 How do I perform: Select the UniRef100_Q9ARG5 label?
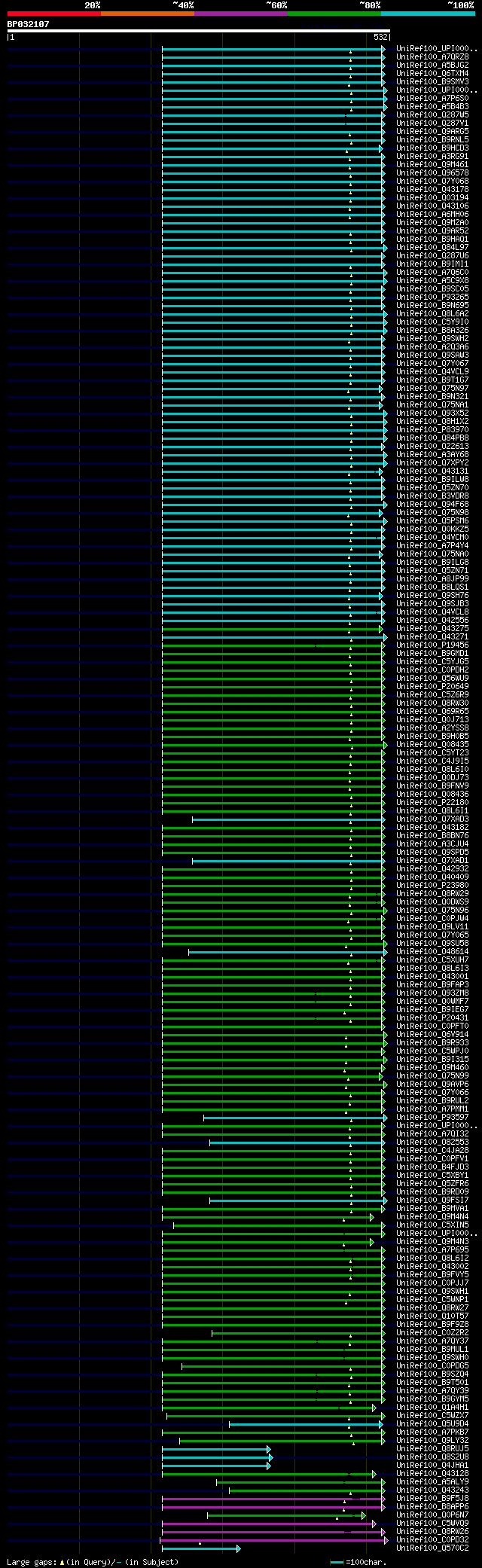[x=432, y=131]
